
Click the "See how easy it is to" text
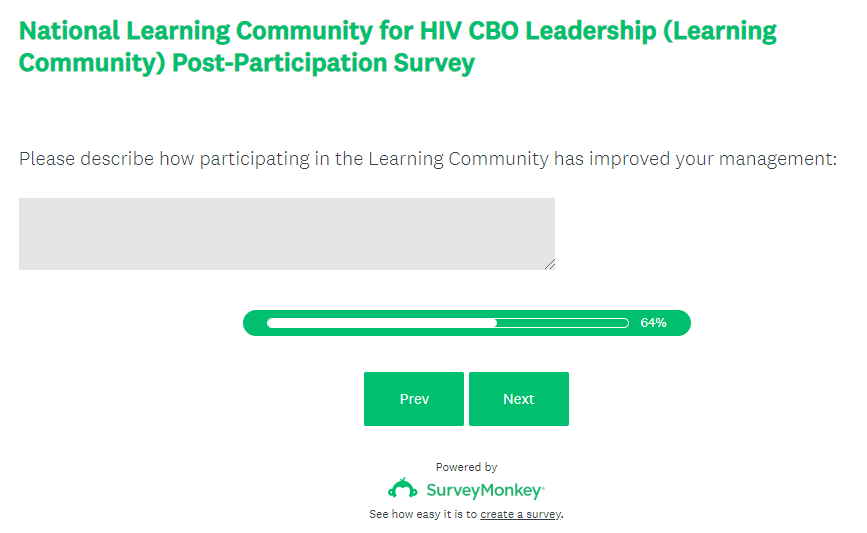[423, 514]
